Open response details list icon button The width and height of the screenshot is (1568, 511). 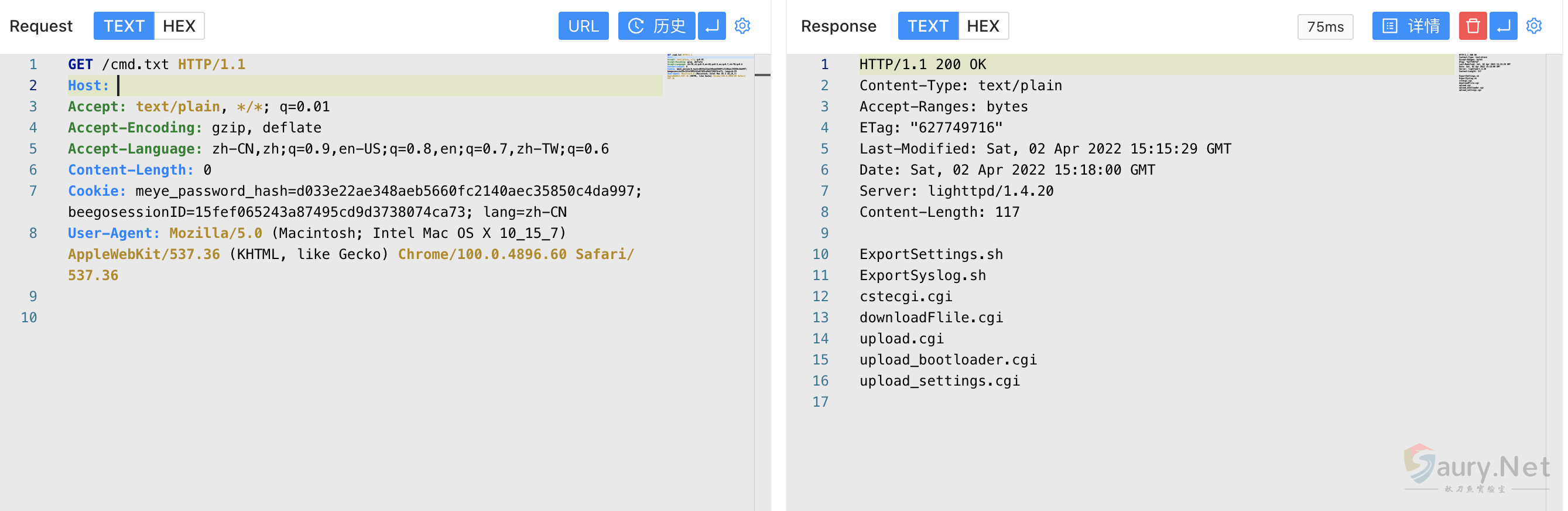(1410, 26)
